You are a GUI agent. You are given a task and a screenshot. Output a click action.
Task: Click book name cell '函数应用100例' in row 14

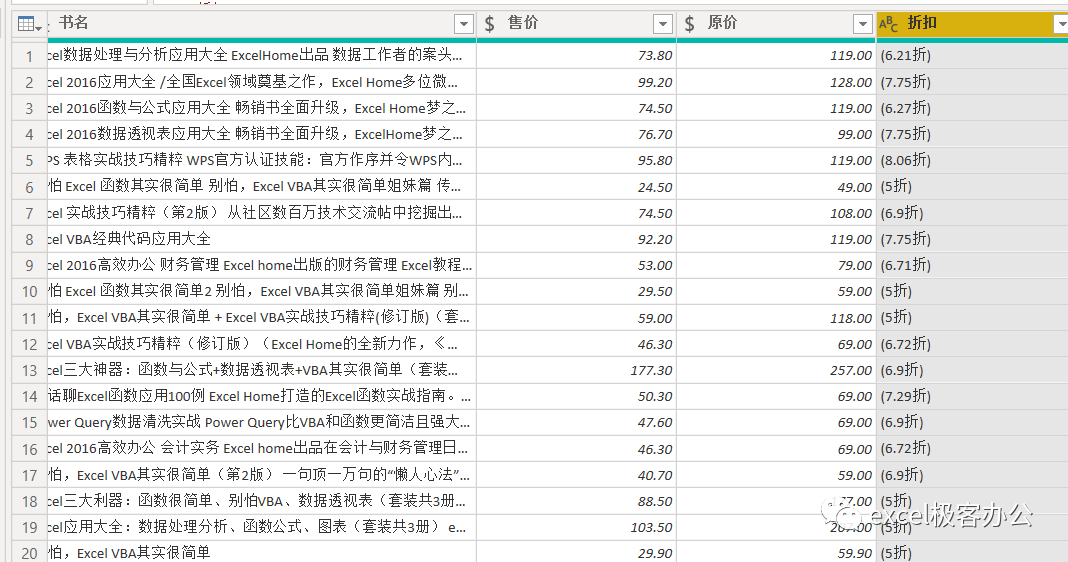pos(262,396)
